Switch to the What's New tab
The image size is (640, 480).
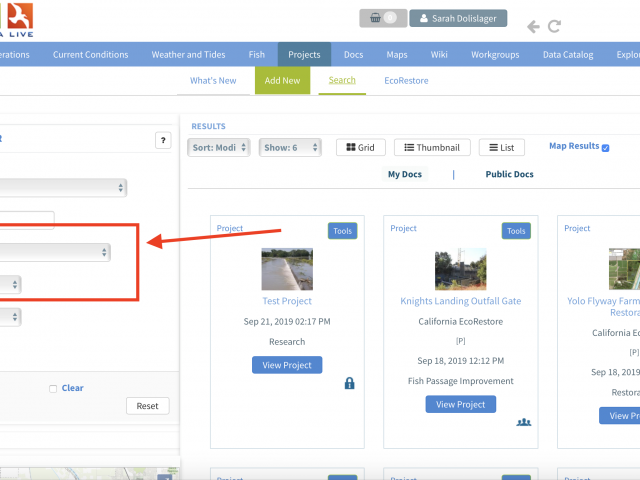213,80
